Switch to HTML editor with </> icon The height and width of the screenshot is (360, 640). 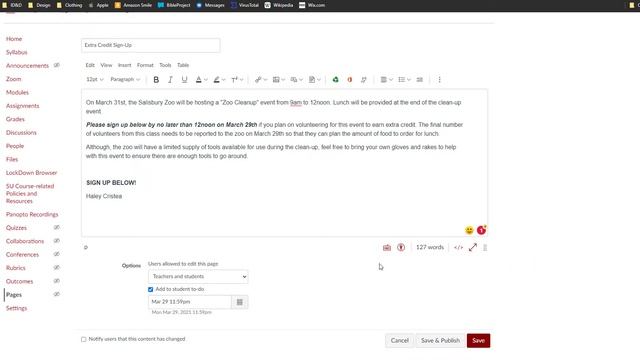point(458,247)
